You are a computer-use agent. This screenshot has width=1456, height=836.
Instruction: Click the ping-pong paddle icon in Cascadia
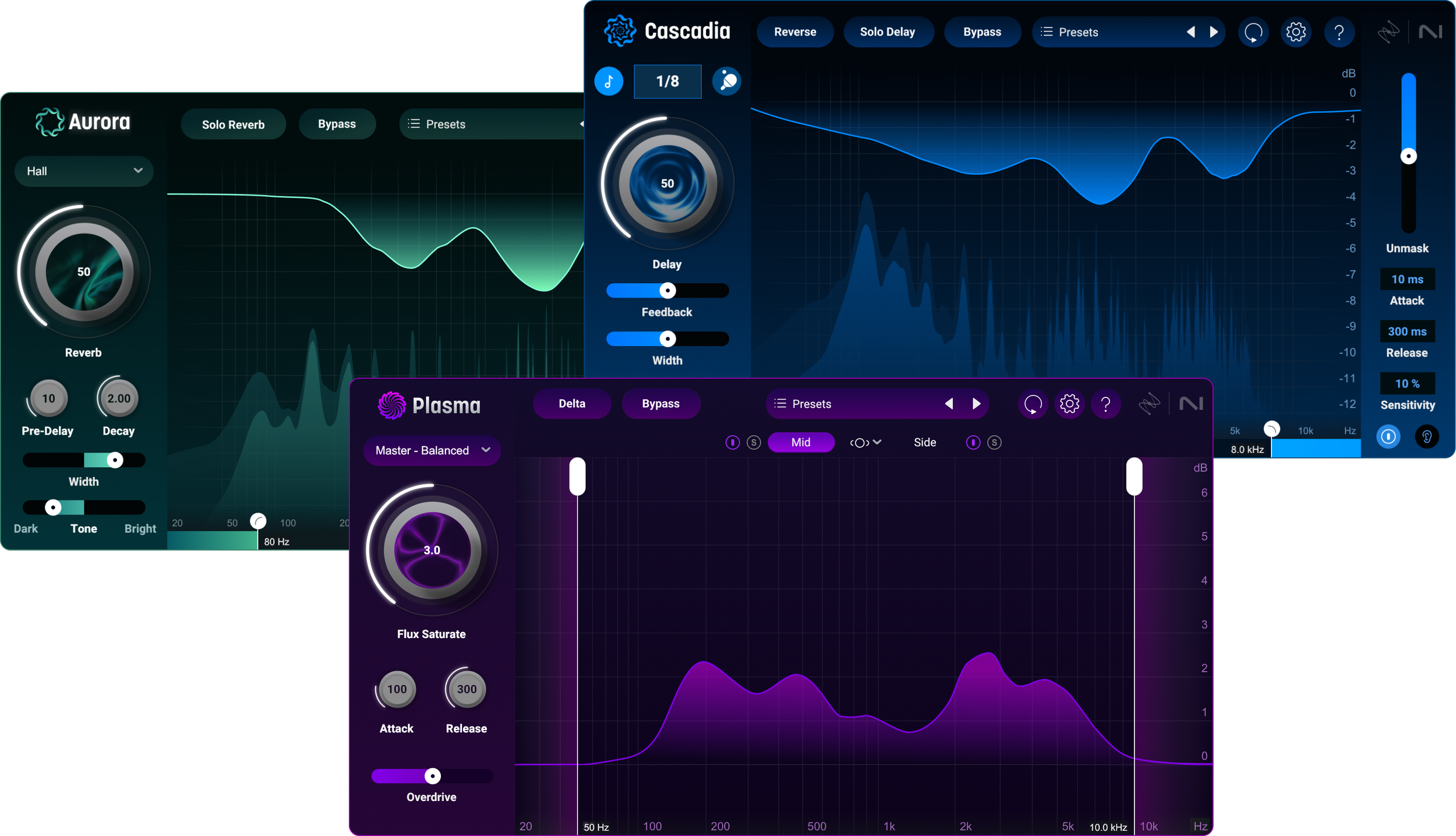point(727,81)
